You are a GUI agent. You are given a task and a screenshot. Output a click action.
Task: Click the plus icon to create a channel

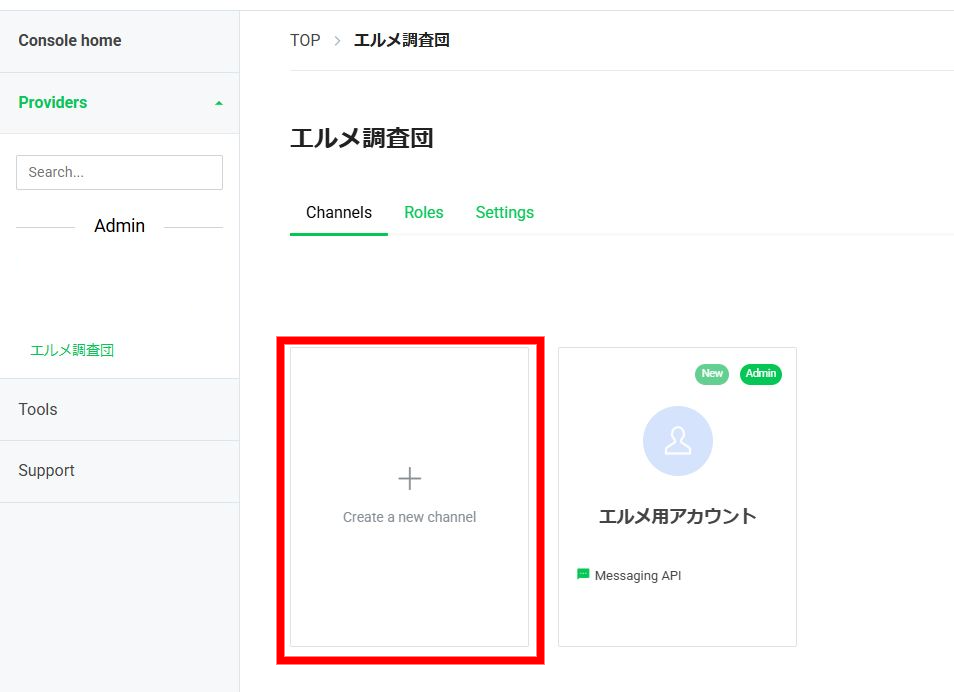[409, 479]
